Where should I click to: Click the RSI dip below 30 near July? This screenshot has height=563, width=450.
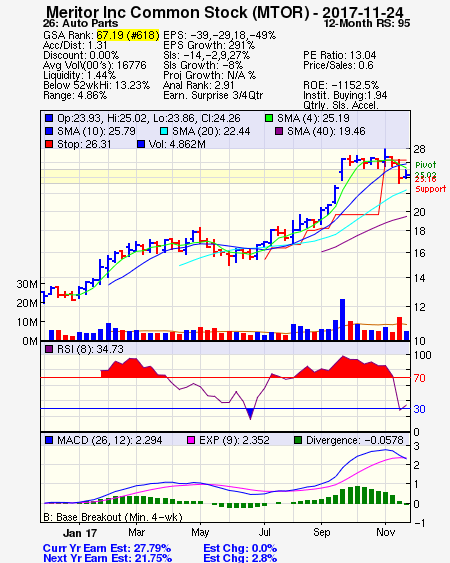(250, 414)
